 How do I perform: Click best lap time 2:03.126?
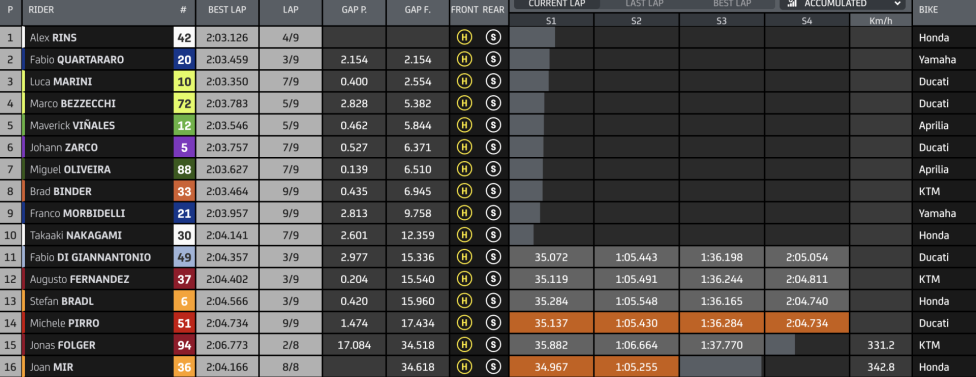(227, 37)
